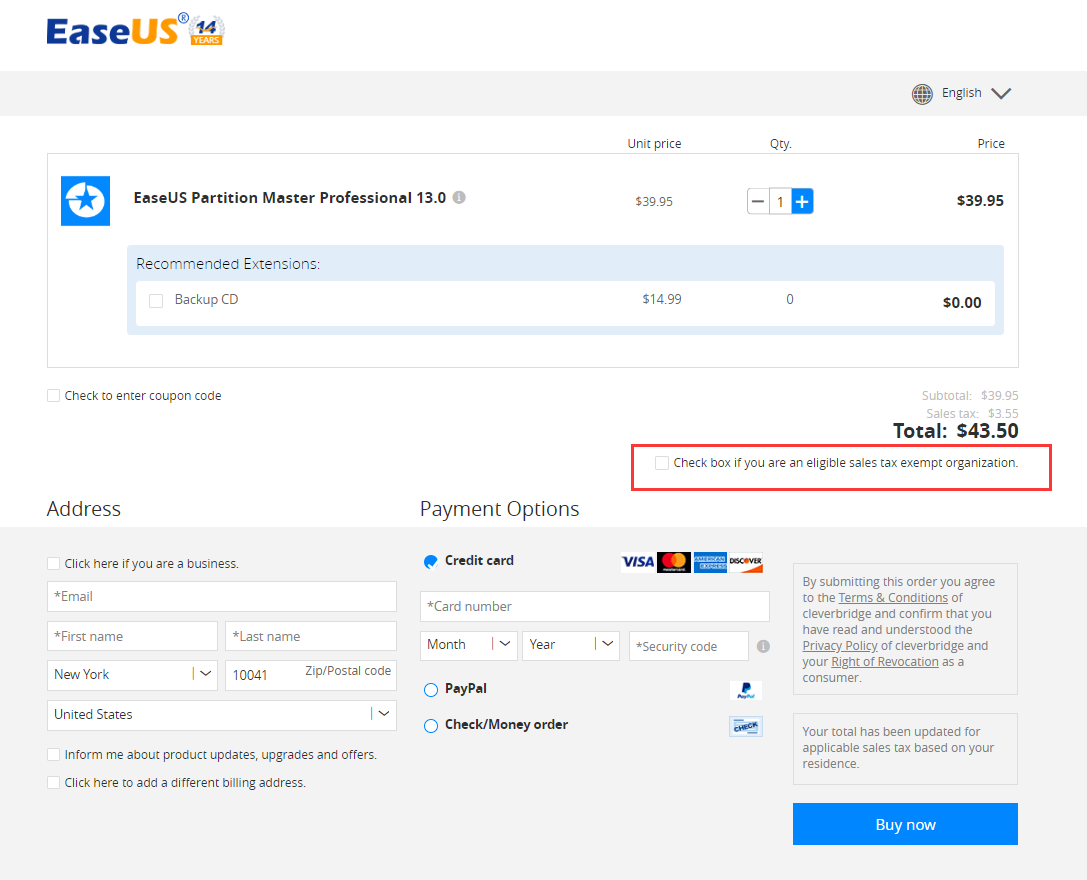Open the security code info icon
The height and width of the screenshot is (880, 1087).
(763, 646)
